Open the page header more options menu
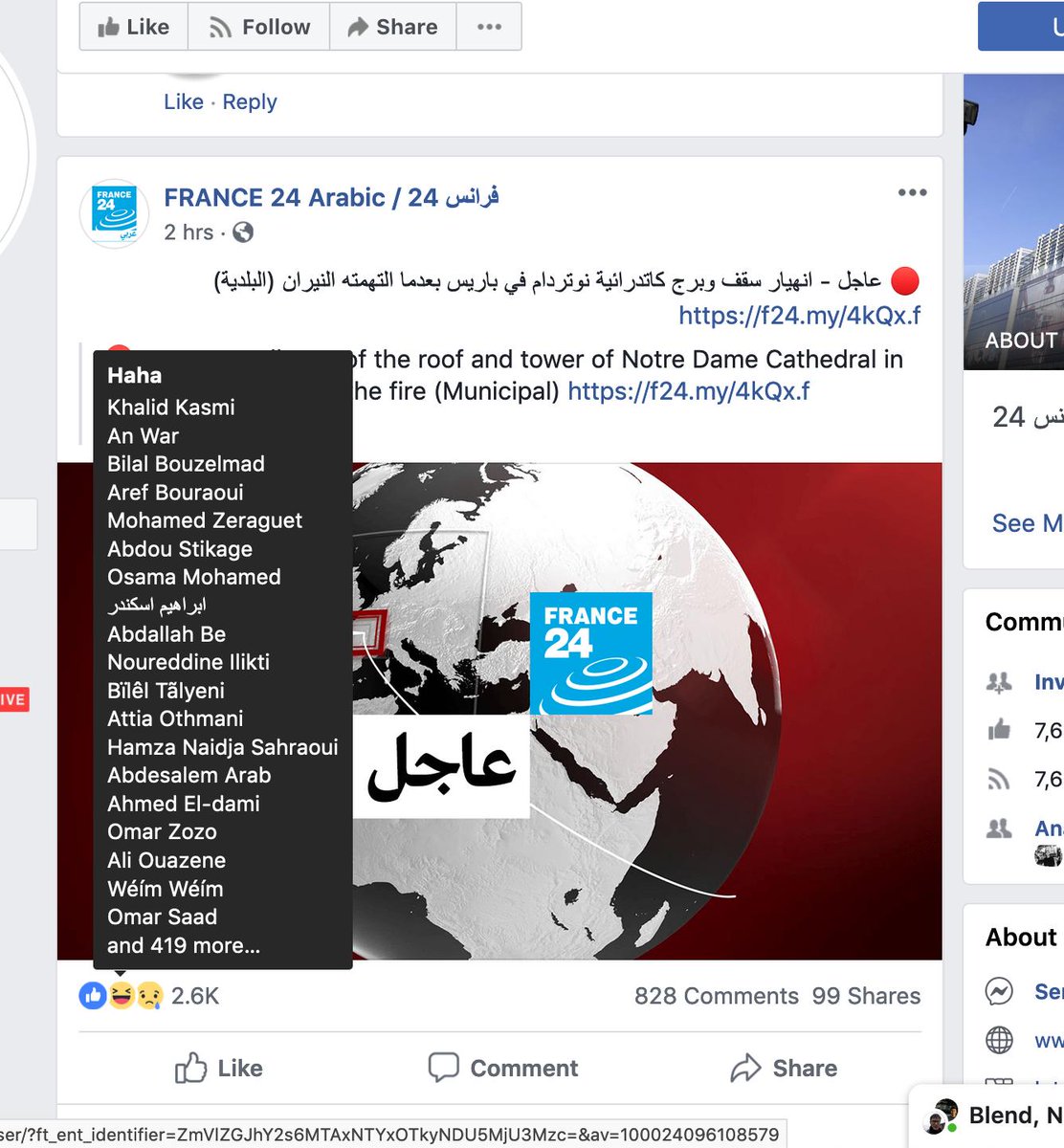This screenshot has height=1148, width=1064. click(x=489, y=27)
